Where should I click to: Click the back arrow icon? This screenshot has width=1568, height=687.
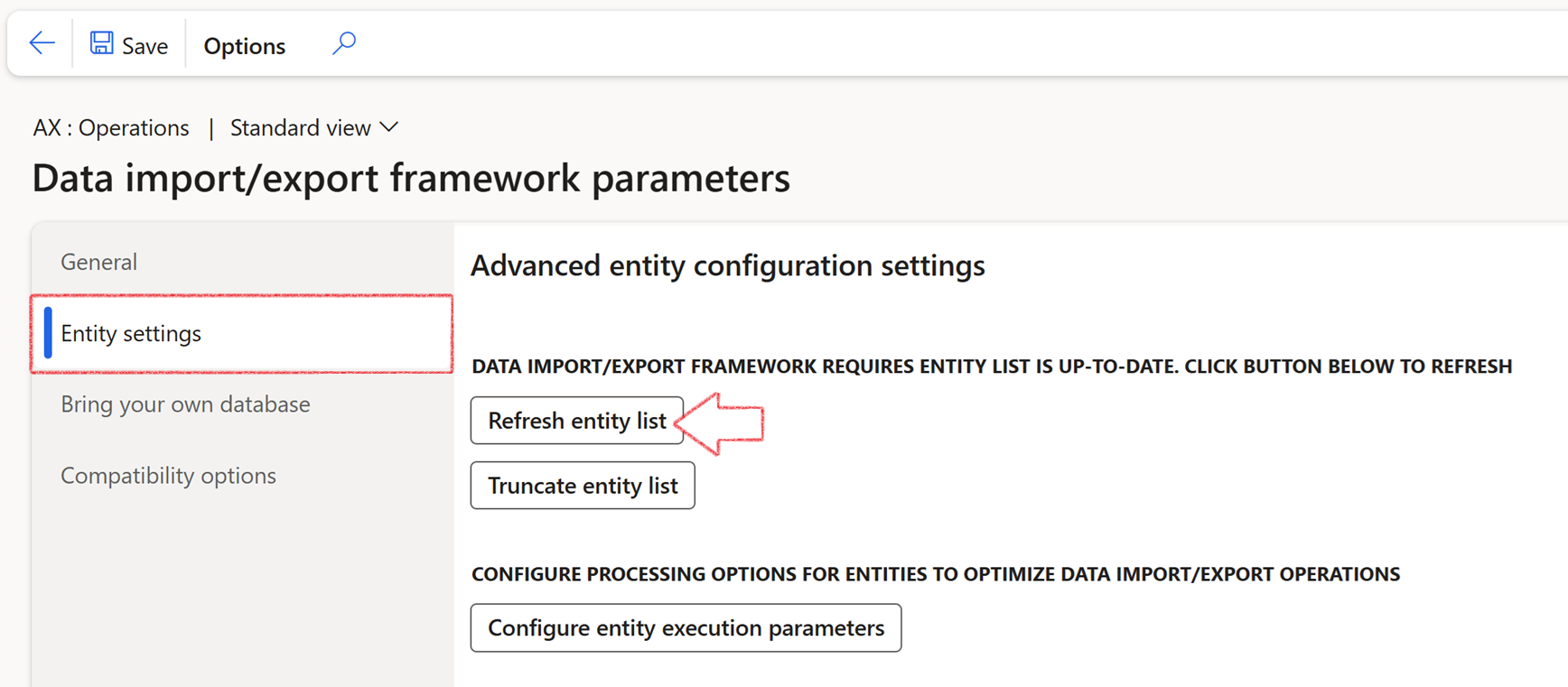pyautogui.click(x=42, y=43)
